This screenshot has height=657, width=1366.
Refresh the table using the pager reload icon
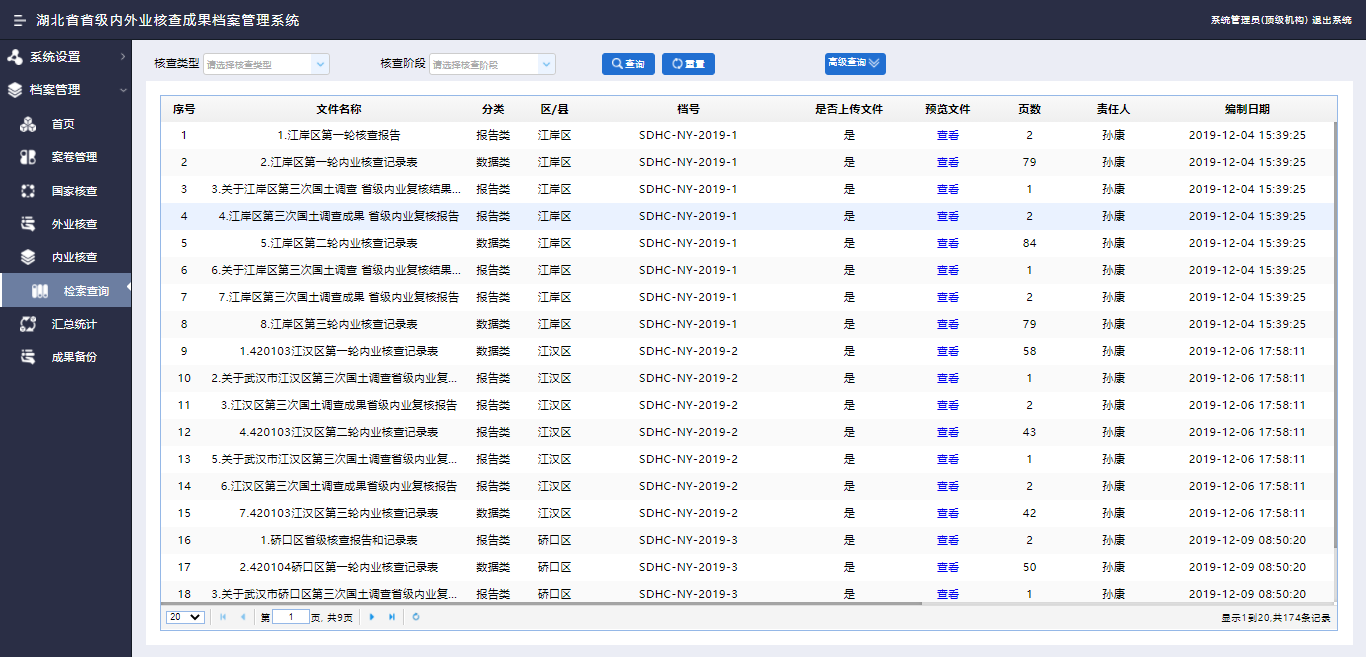coord(415,617)
